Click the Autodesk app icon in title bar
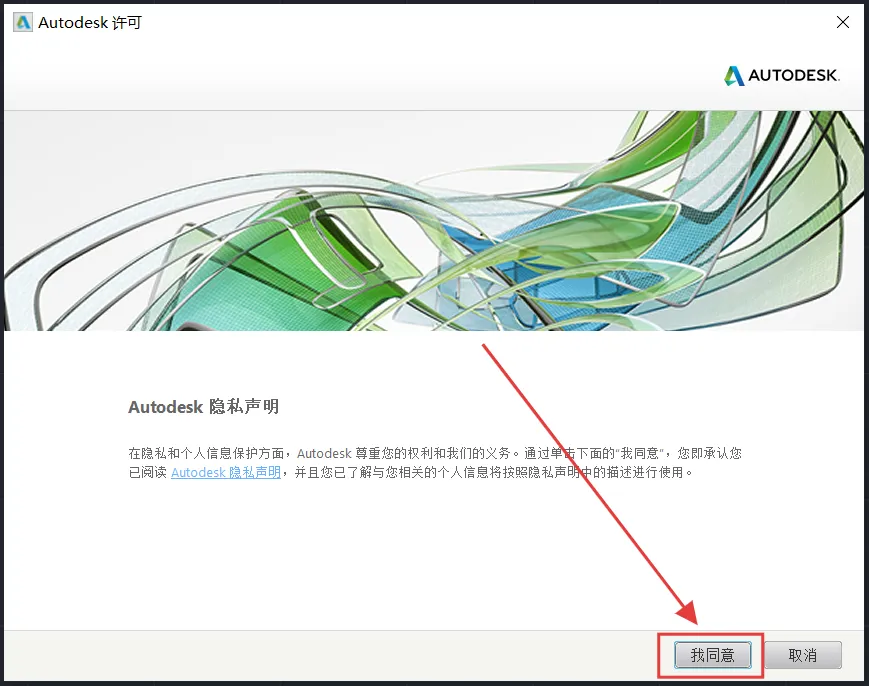Screen dimensions: 869x686 (23, 22)
